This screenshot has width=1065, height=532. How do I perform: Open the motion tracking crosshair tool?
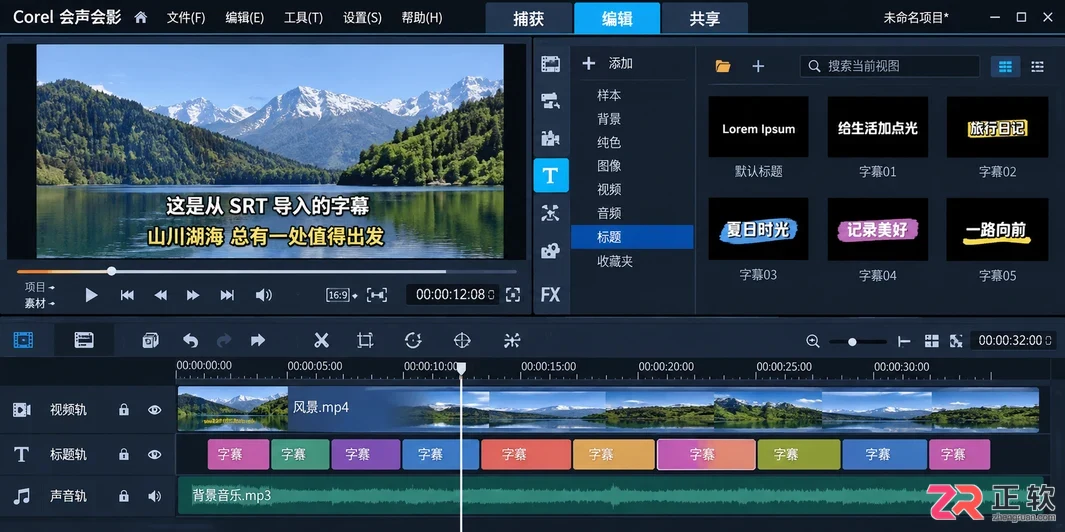462,340
